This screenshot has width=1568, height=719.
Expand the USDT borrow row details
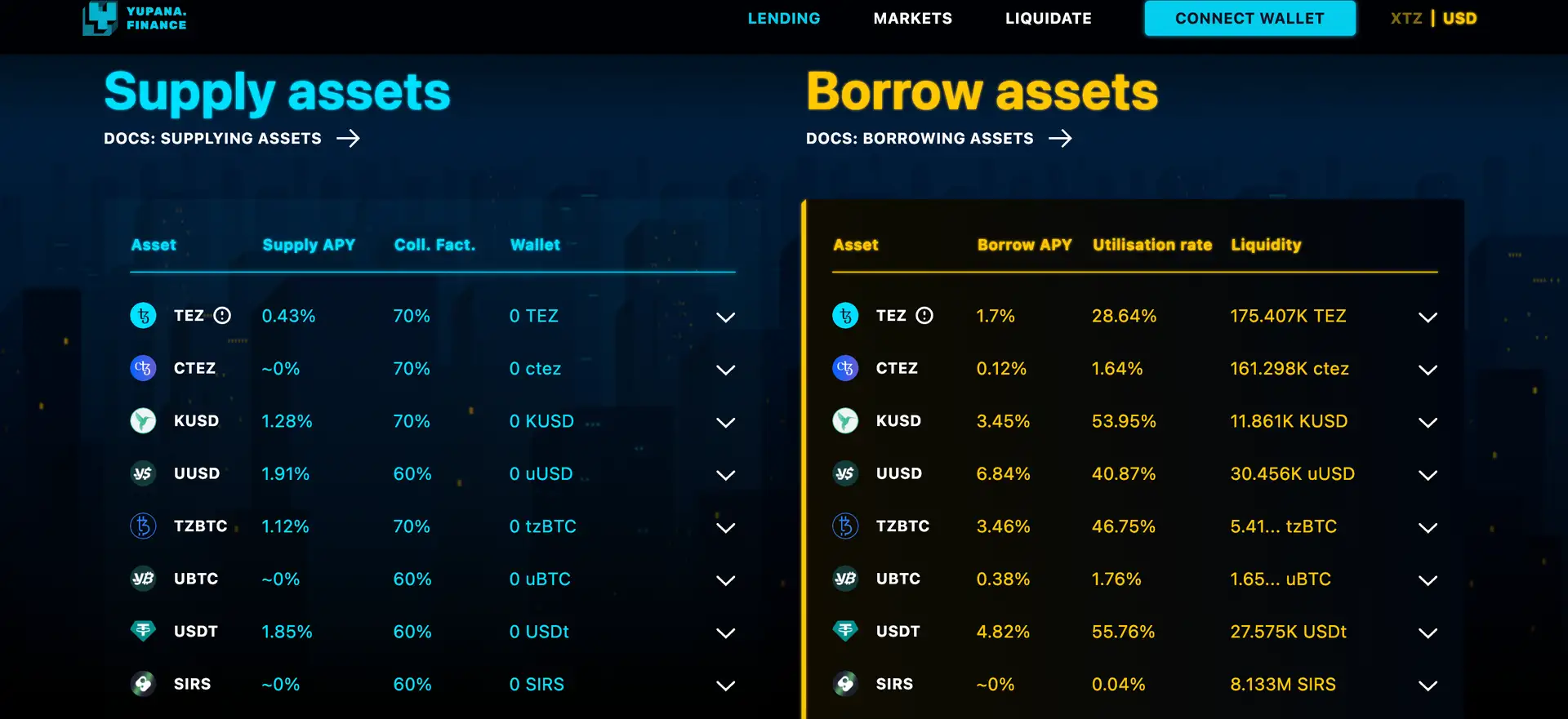pos(1428,633)
